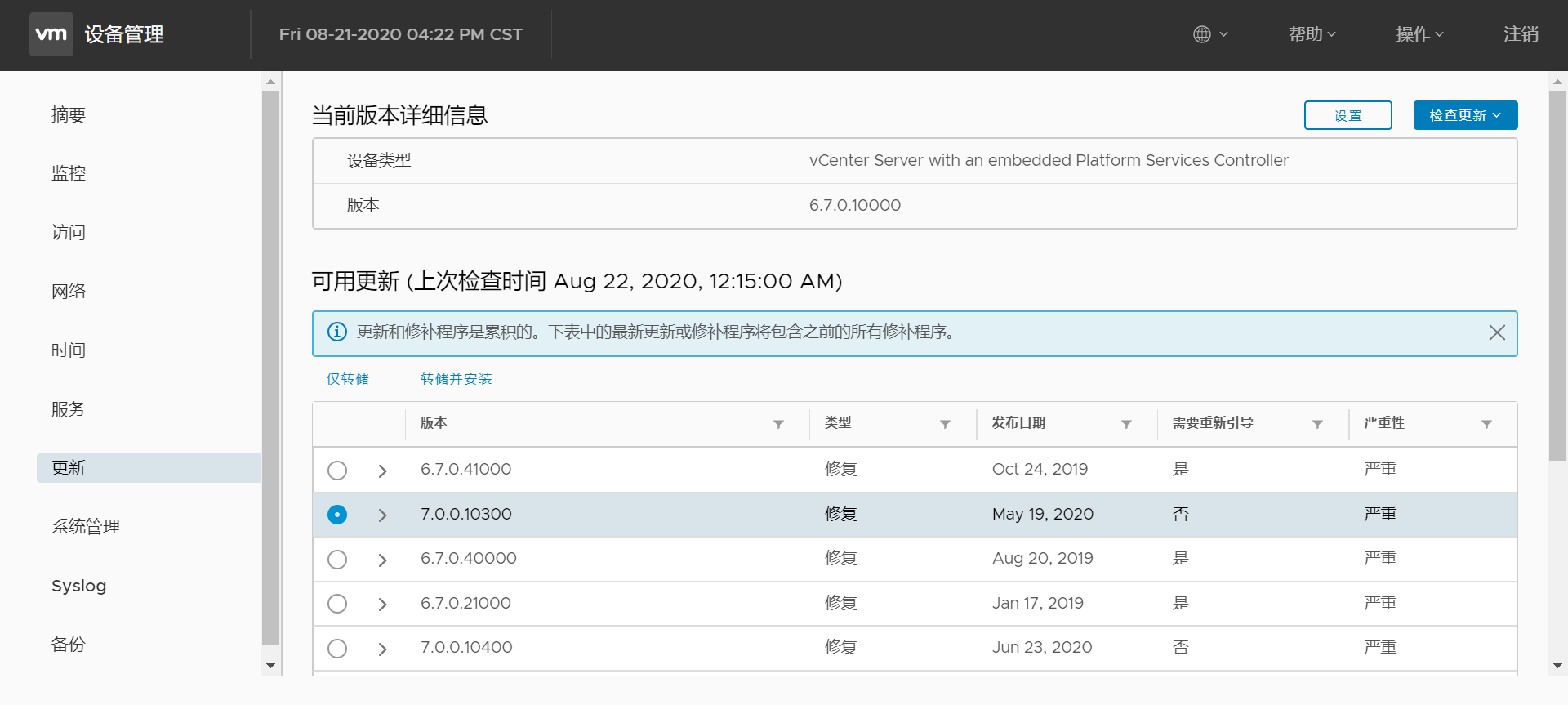
Task: Open the 检查更新 dropdown button
Action: (x=1465, y=115)
